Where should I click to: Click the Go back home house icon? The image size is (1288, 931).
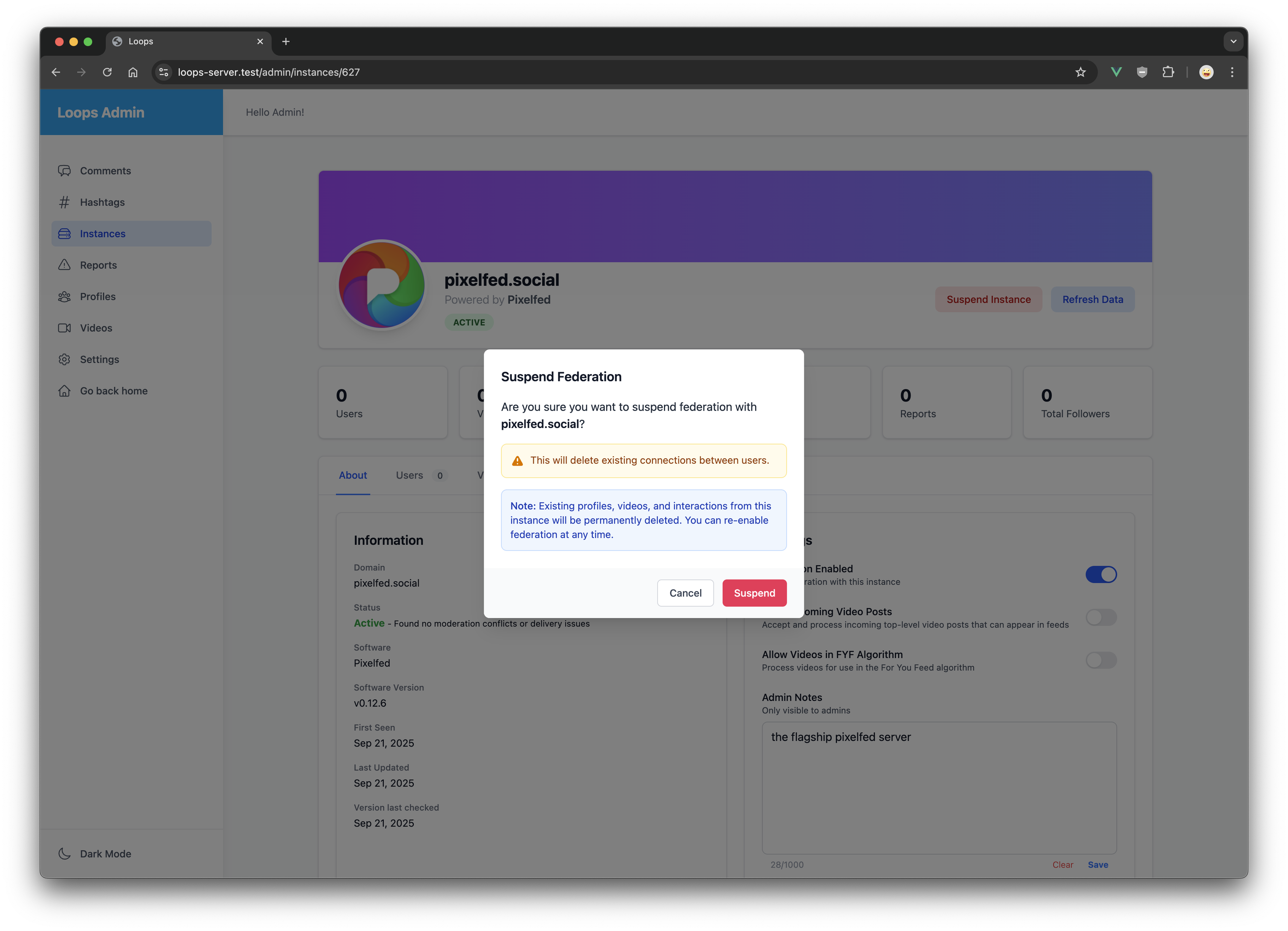pyautogui.click(x=64, y=390)
